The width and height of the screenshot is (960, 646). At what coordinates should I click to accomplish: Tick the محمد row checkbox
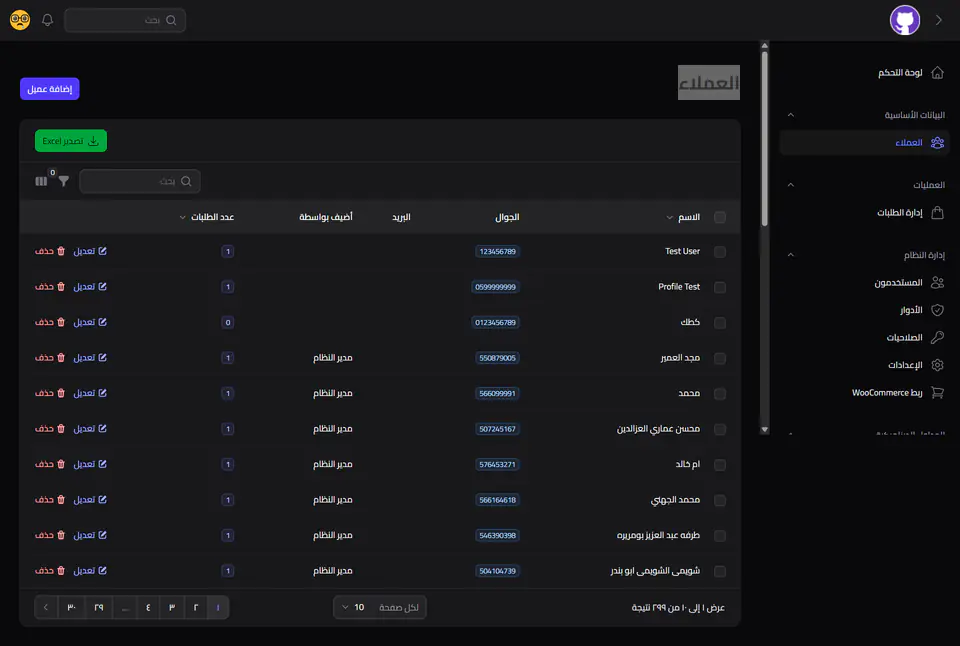click(720, 394)
